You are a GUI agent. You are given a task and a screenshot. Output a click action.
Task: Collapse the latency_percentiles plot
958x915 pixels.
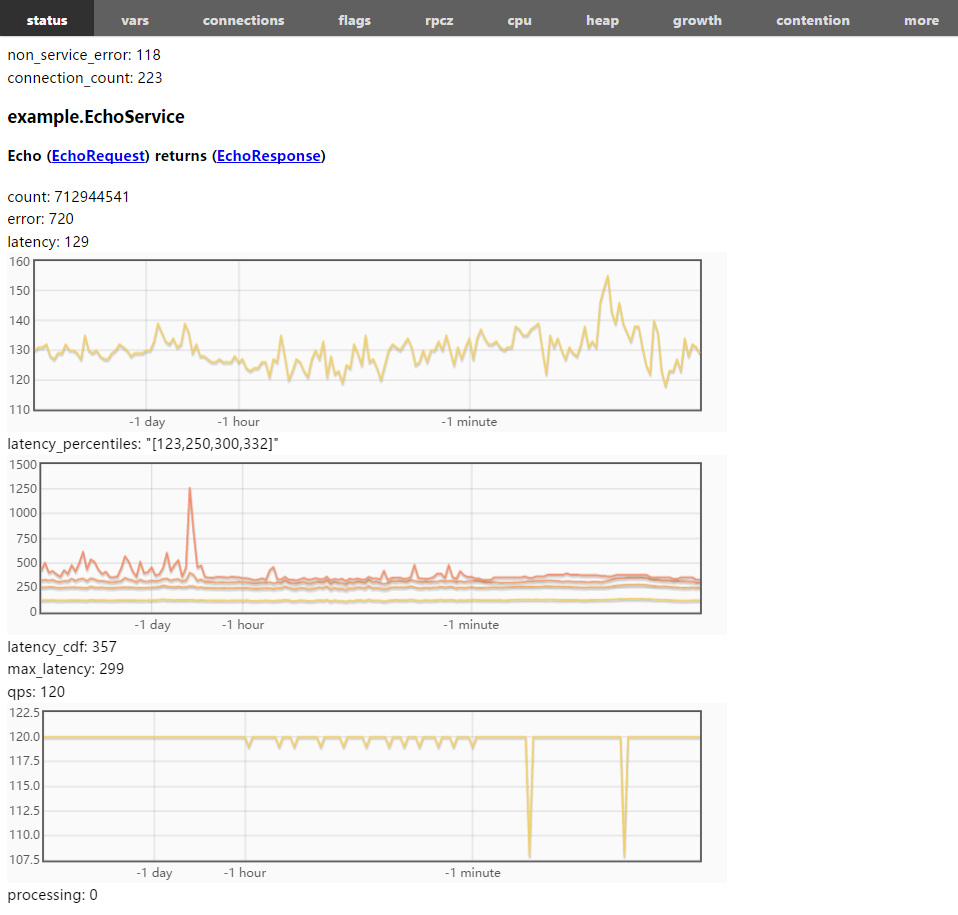142,443
